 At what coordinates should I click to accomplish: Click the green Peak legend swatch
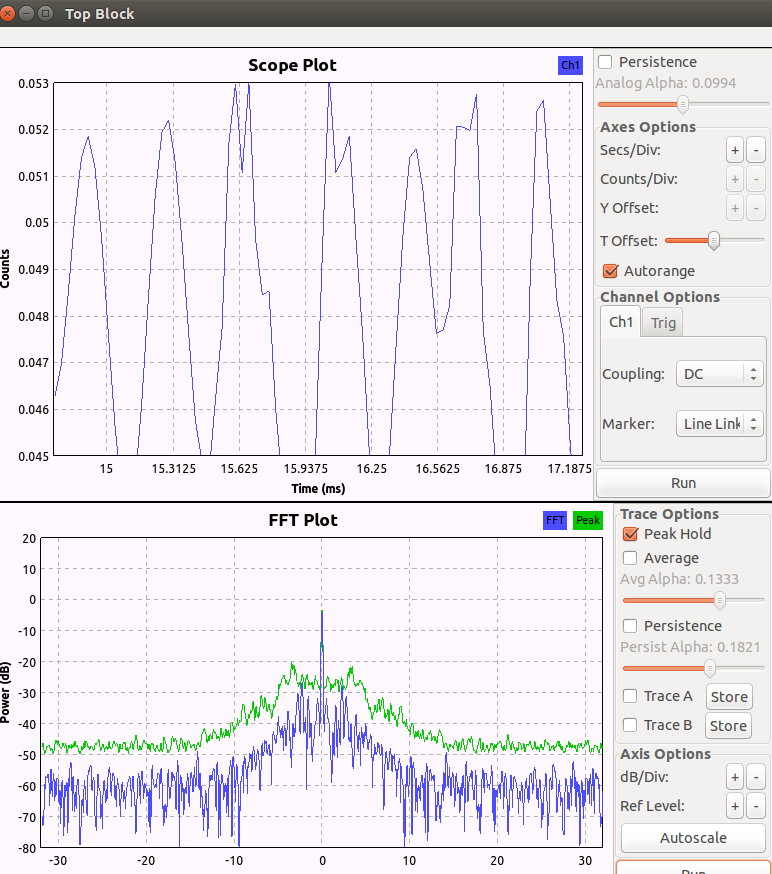(587, 520)
